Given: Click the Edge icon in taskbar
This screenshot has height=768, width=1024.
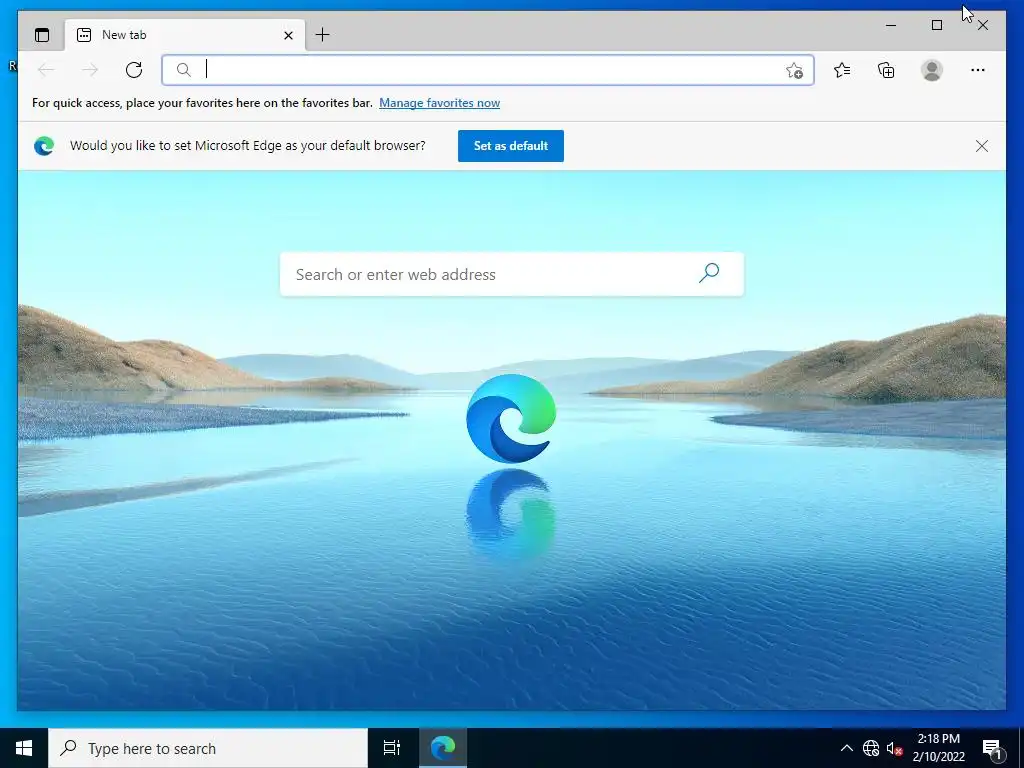Looking at the screenshot, I should point(443,748).
